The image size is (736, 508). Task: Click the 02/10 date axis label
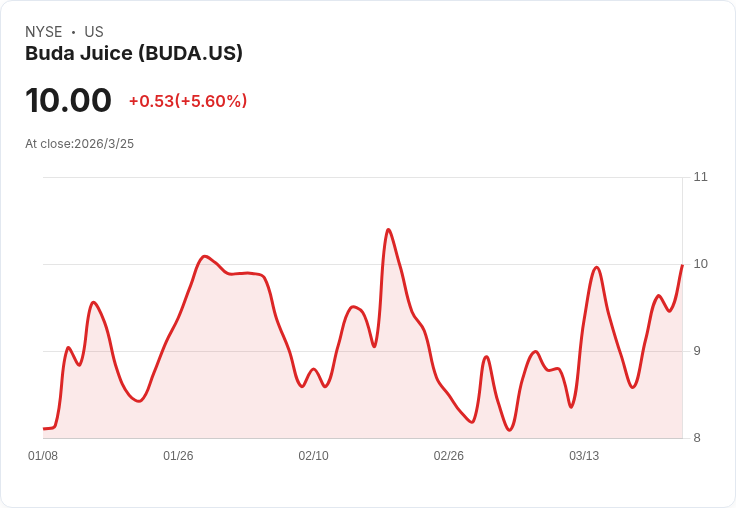click(313, 456)
